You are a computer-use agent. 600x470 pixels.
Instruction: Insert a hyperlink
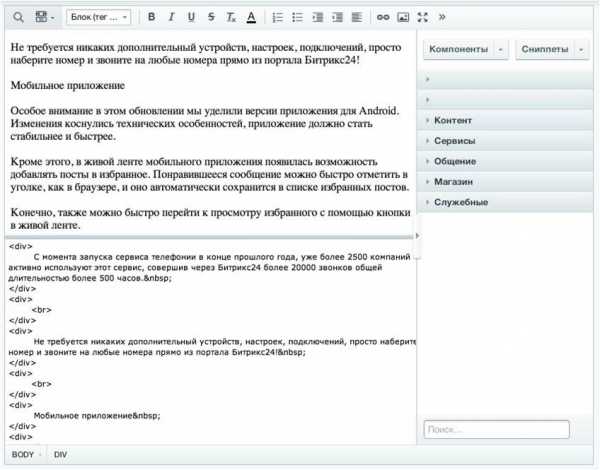click(383, 17)
